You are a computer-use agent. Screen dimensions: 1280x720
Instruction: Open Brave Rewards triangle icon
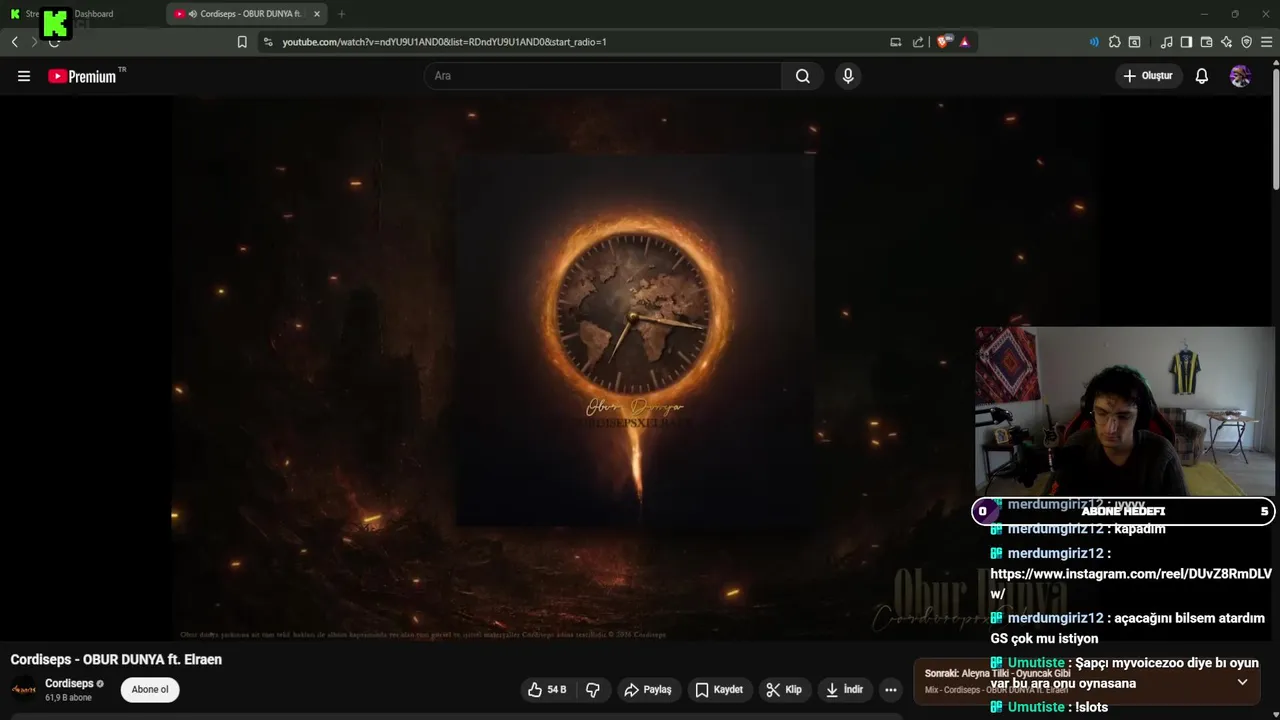964,42
